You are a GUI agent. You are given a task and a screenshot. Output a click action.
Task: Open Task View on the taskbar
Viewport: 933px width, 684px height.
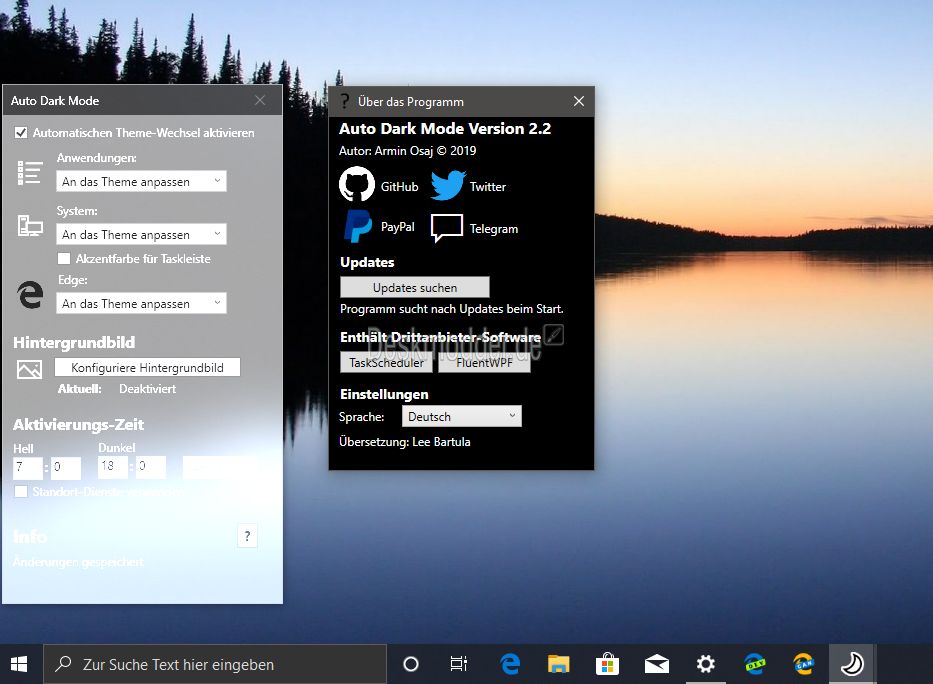[x=459, y=664]
